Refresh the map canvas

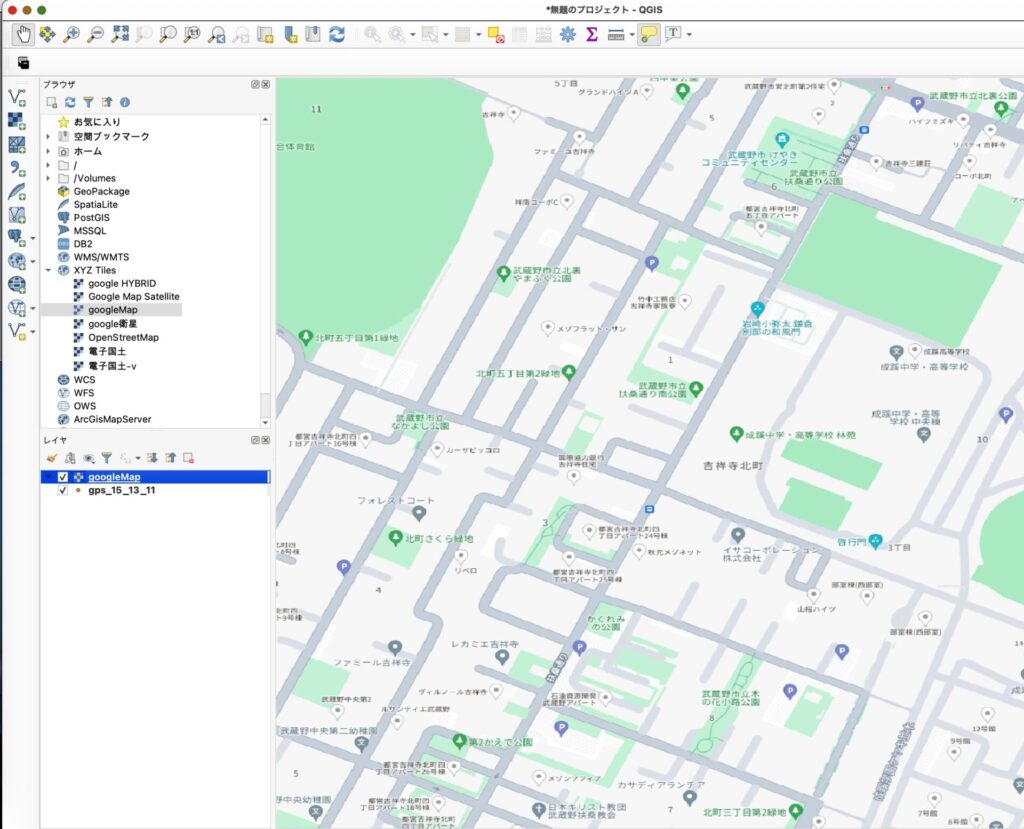point(337,34)
